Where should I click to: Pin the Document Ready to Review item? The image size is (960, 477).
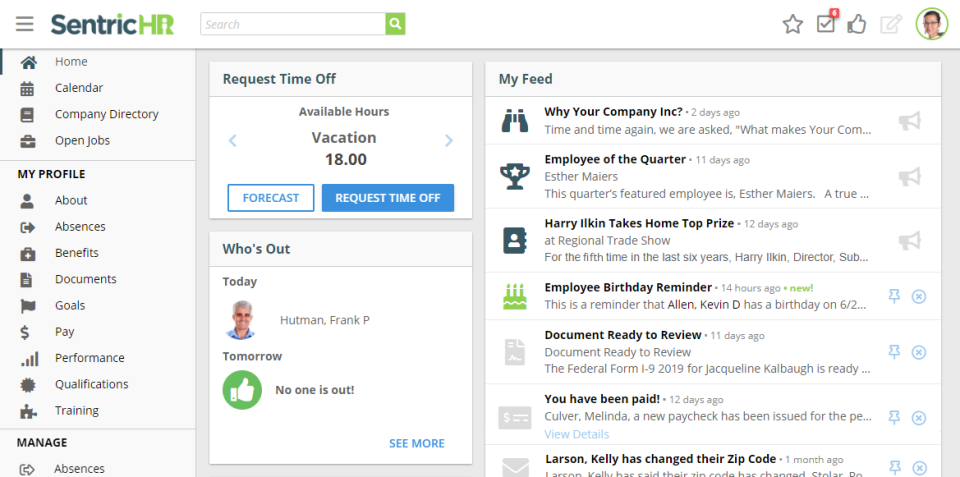click(895, 352)
